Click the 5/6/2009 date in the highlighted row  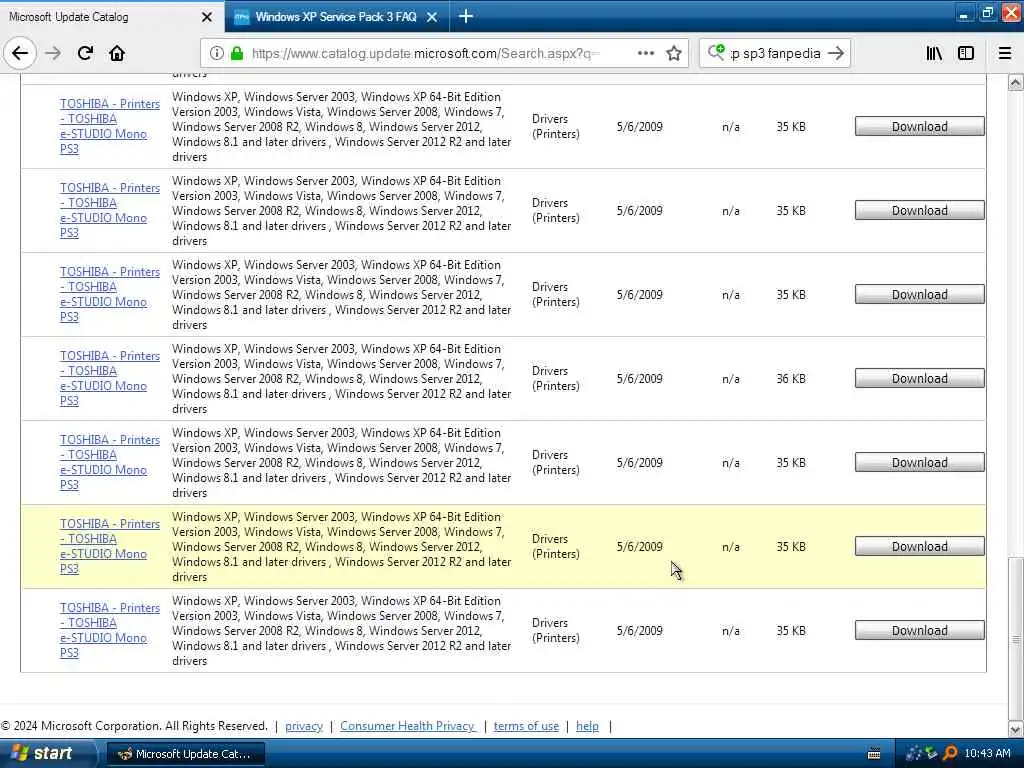[639, 547]
